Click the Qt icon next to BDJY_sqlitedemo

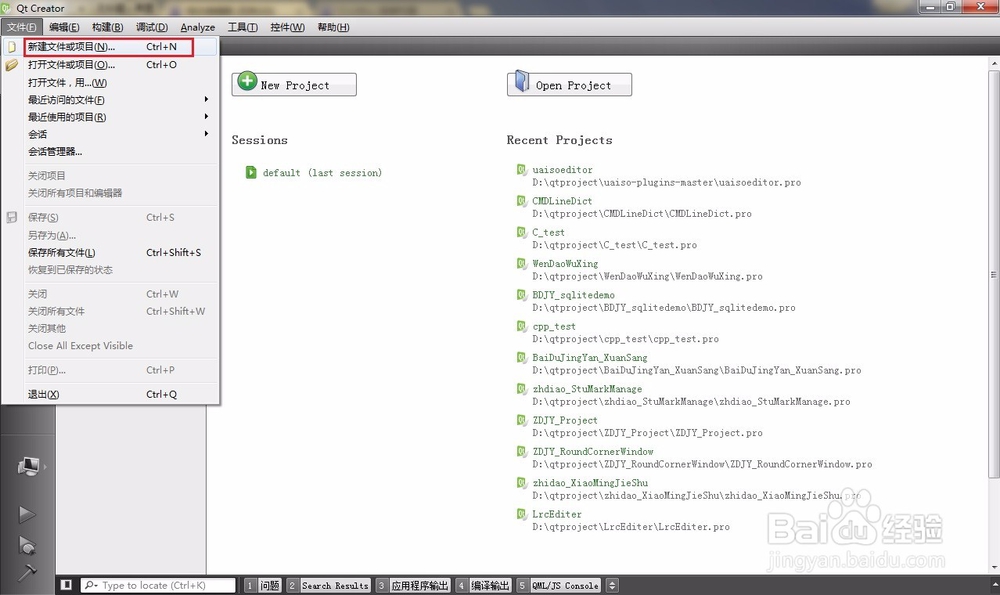pyautogui.click(x=522, y=294)
